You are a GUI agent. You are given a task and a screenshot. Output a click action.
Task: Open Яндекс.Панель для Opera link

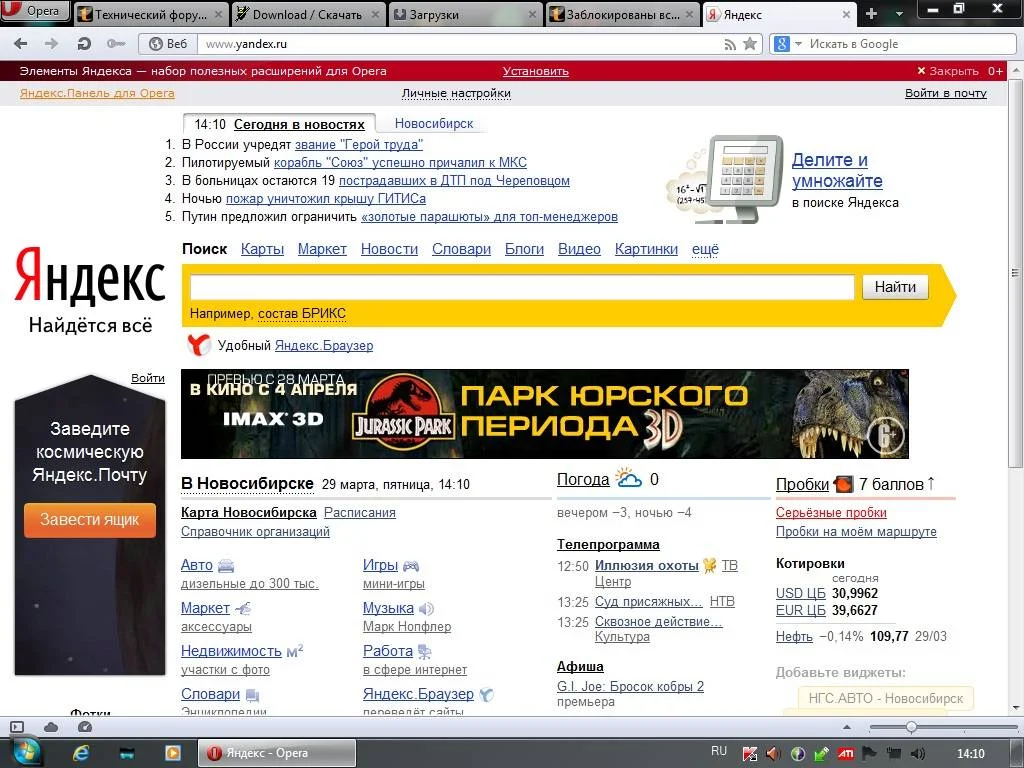pos(97,93)
